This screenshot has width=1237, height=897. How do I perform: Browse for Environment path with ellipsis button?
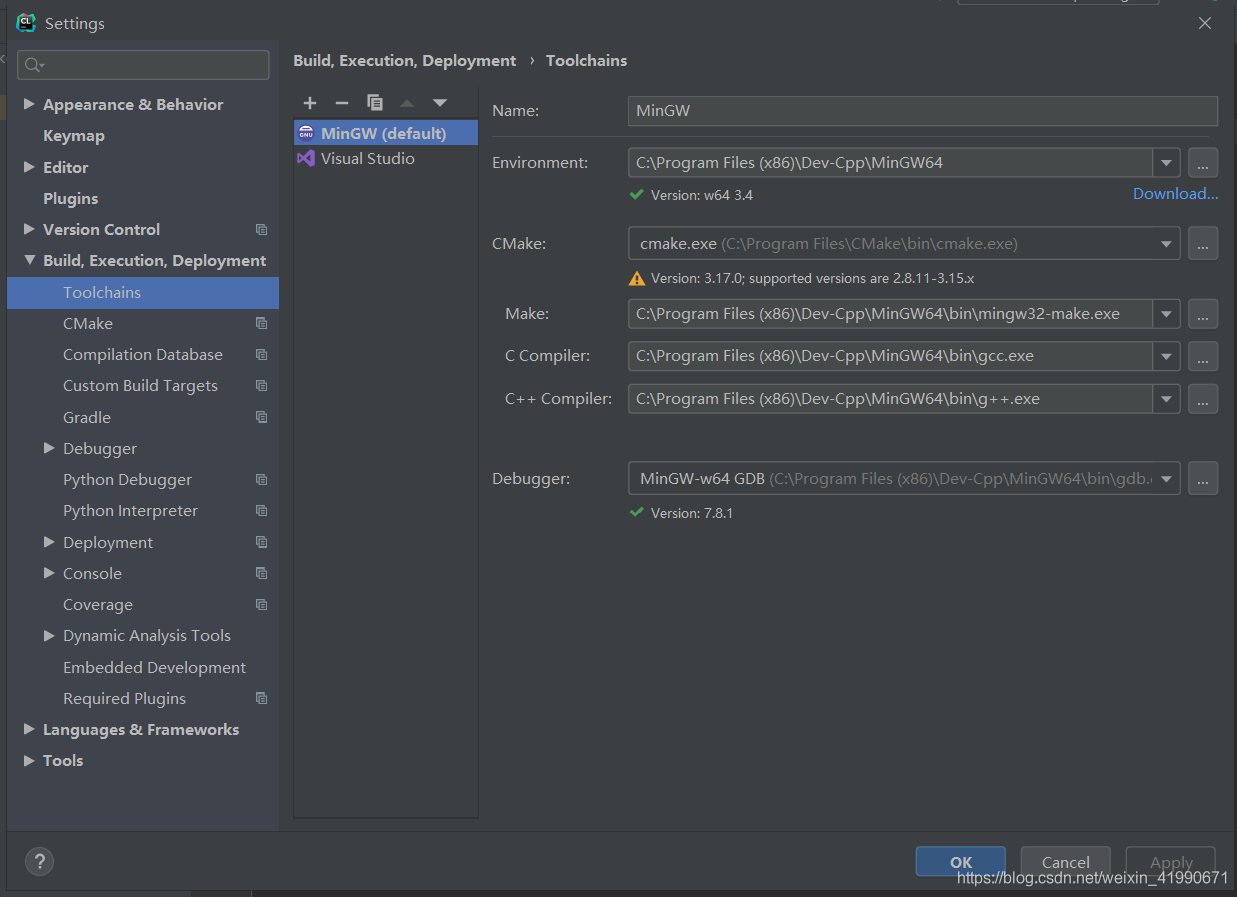pos(1203,163)
